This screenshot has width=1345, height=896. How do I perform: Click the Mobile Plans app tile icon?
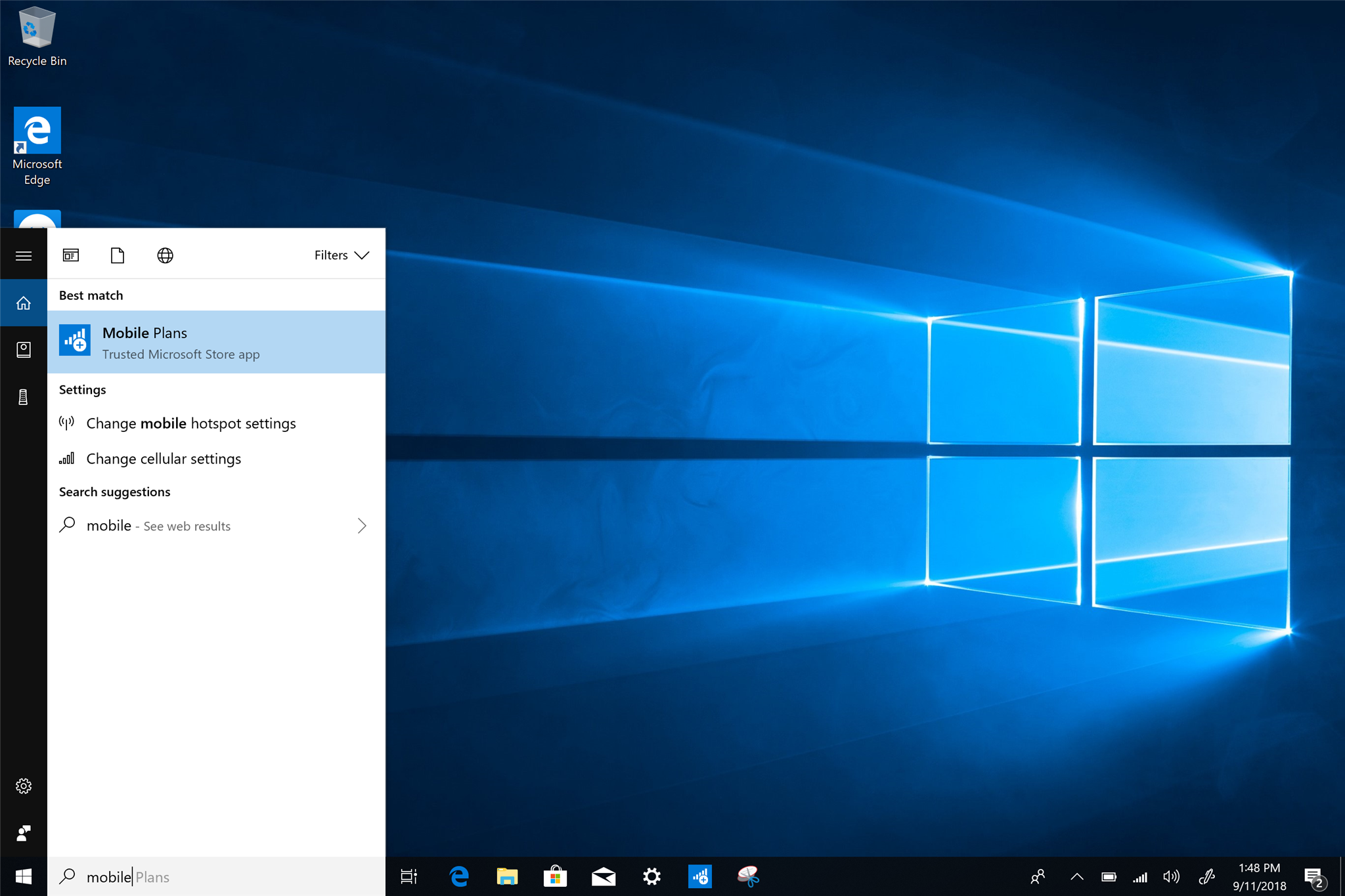(75, 340)
